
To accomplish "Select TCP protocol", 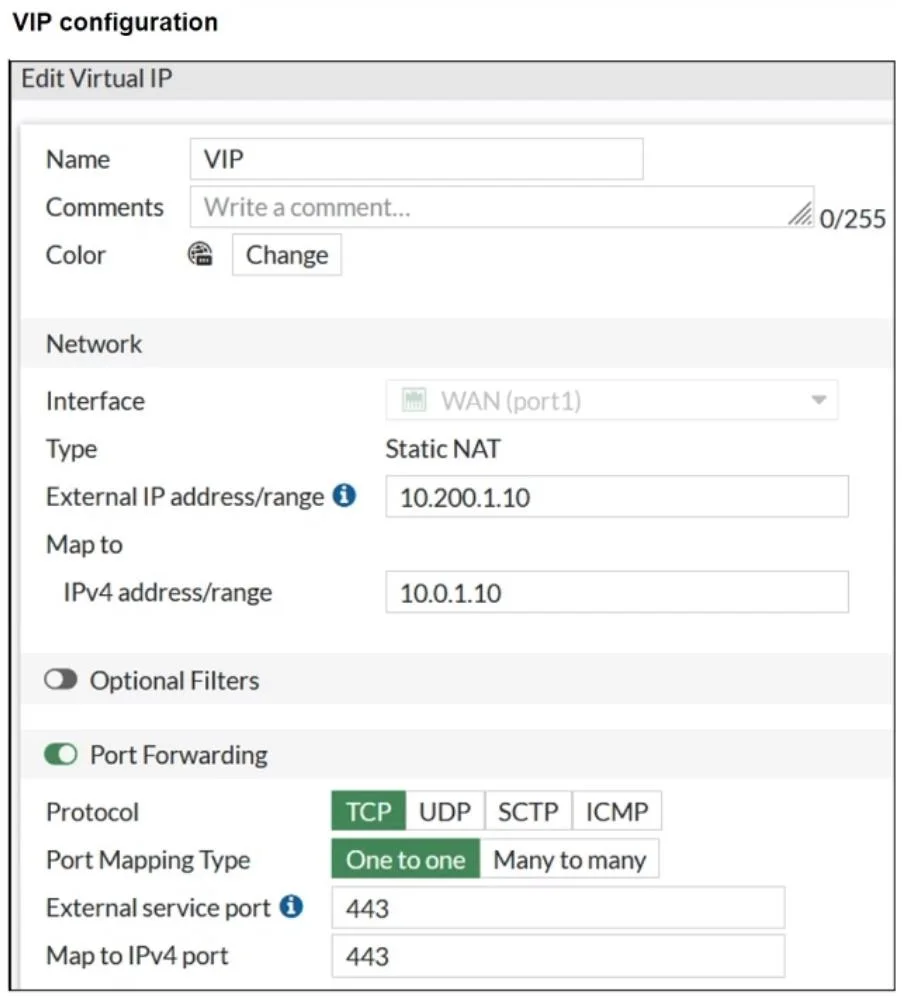I will (369, 811).
